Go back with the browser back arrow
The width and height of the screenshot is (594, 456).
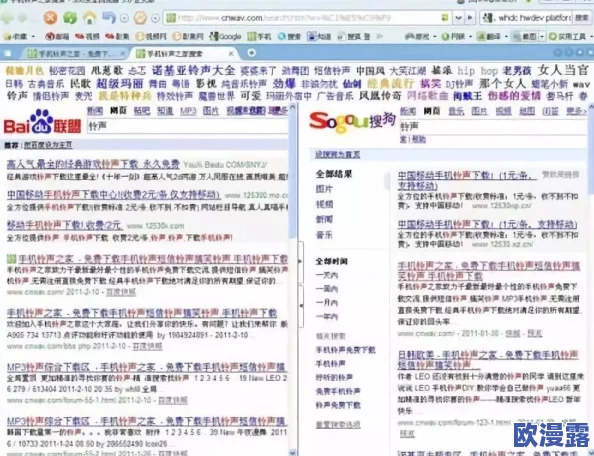tap(7, 17)
